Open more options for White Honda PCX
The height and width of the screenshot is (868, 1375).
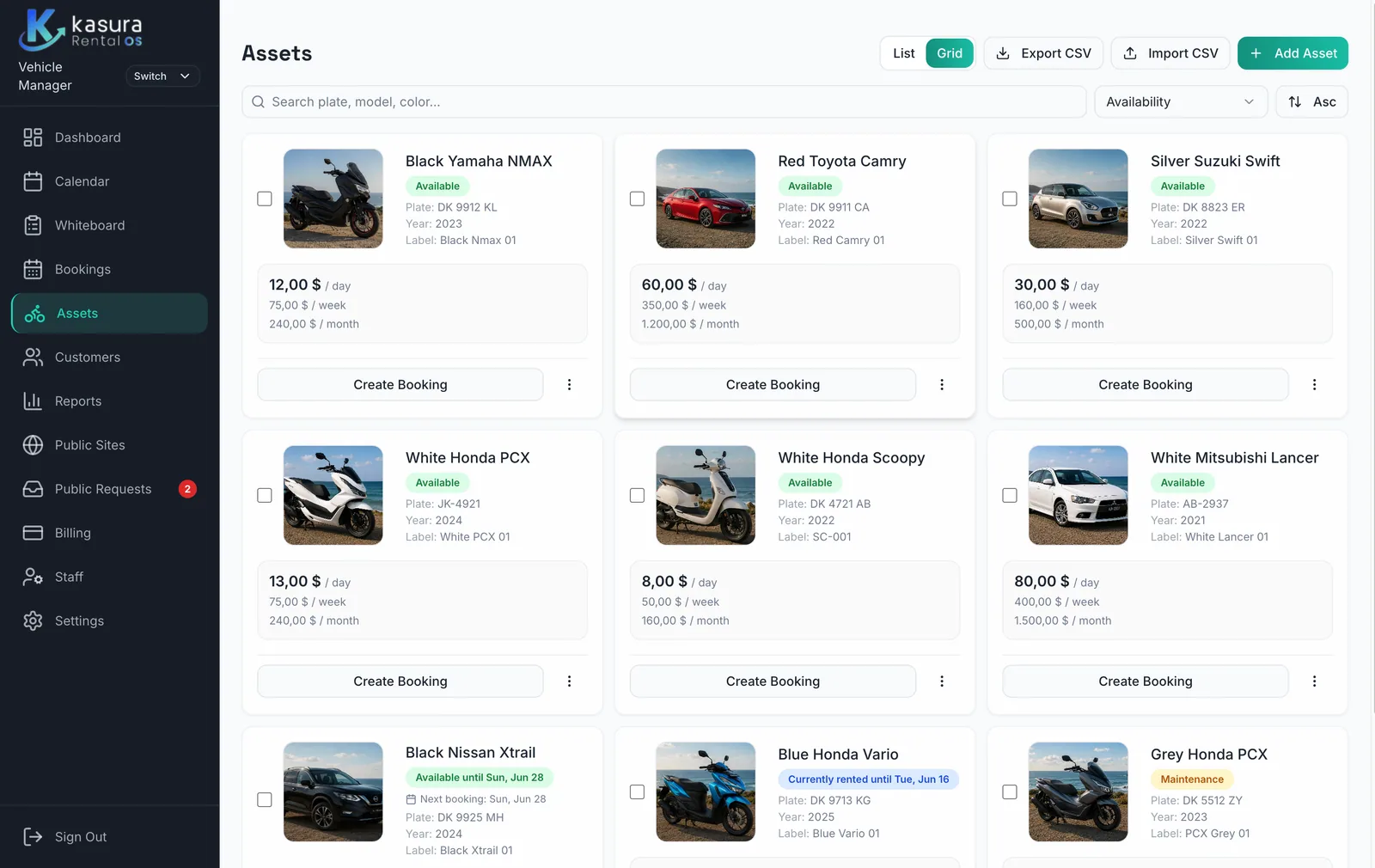tap(569, 682)
